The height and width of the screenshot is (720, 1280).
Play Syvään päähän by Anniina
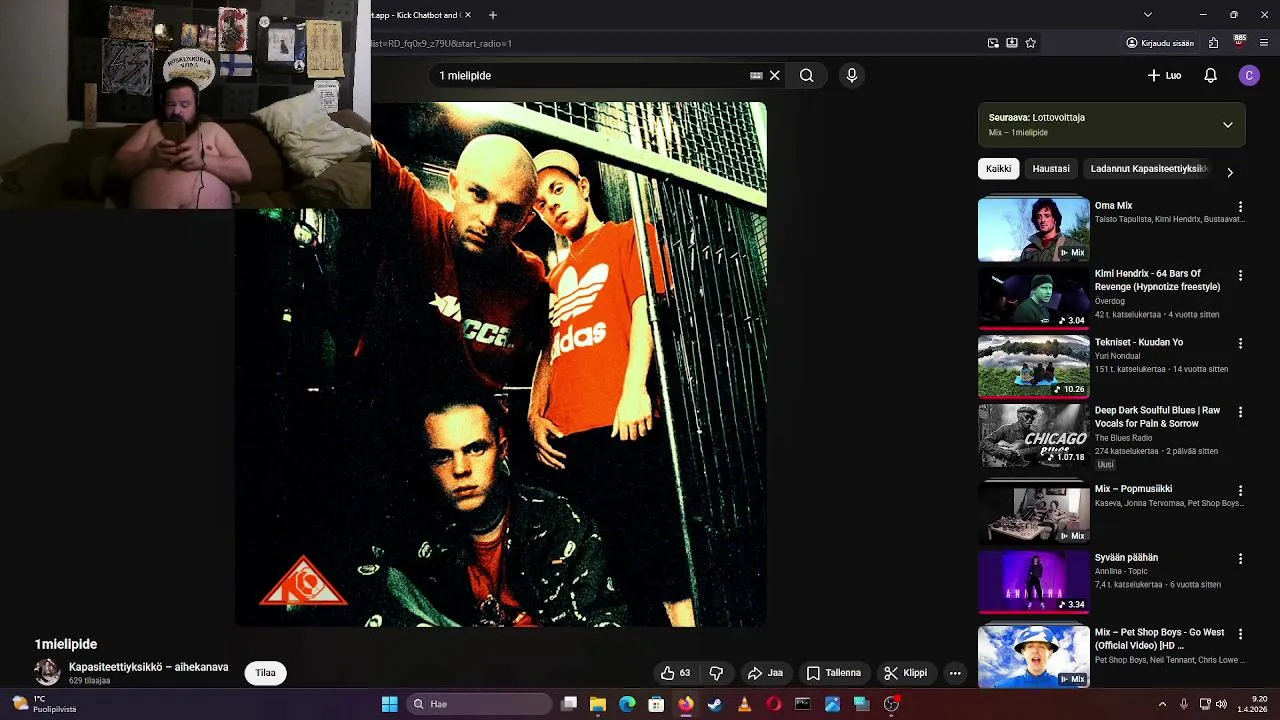coord(1033,582)
